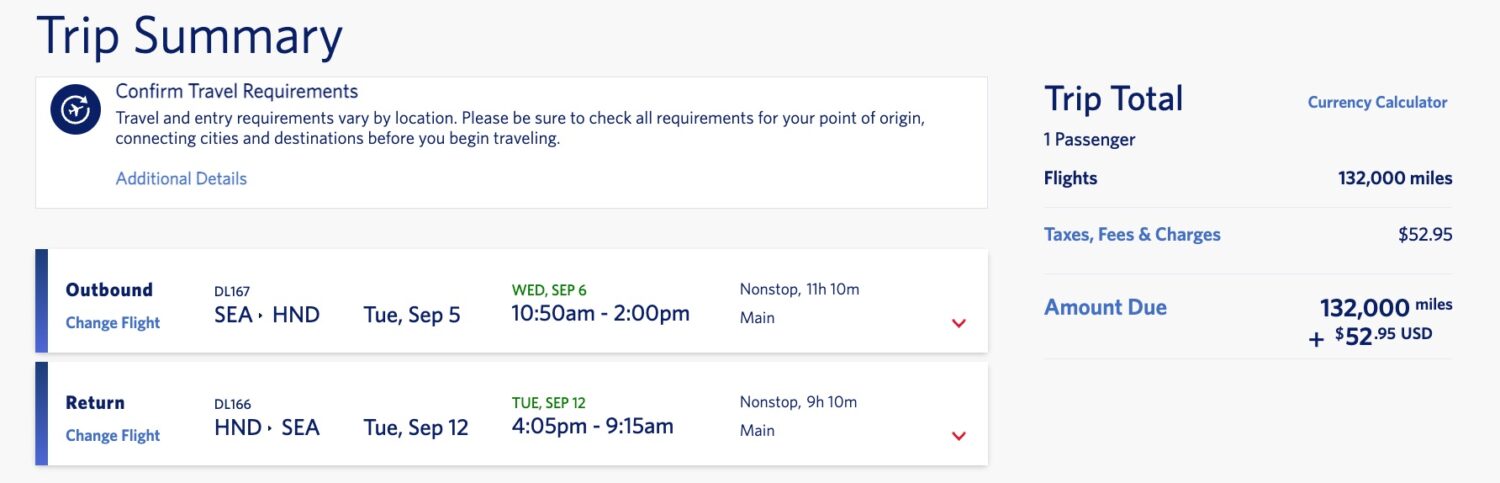Click the Trip Total heading
Screen dimensions: 1500x483
click(x=1113, y=99)
